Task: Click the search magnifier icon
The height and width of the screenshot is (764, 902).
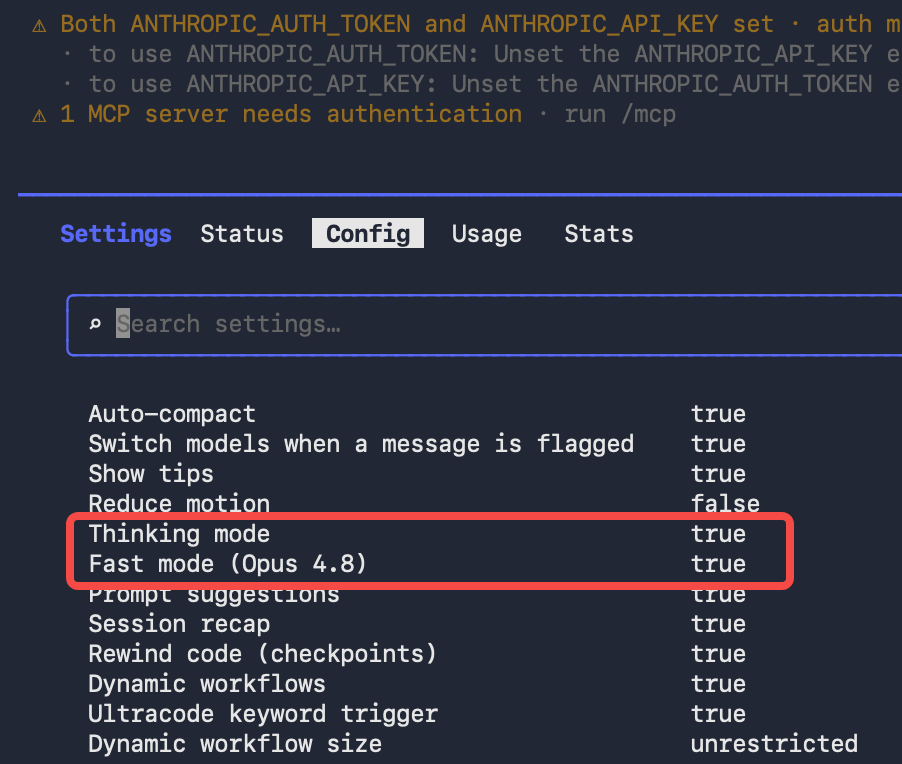Action: pyautogui.click(x=95, y=324)
